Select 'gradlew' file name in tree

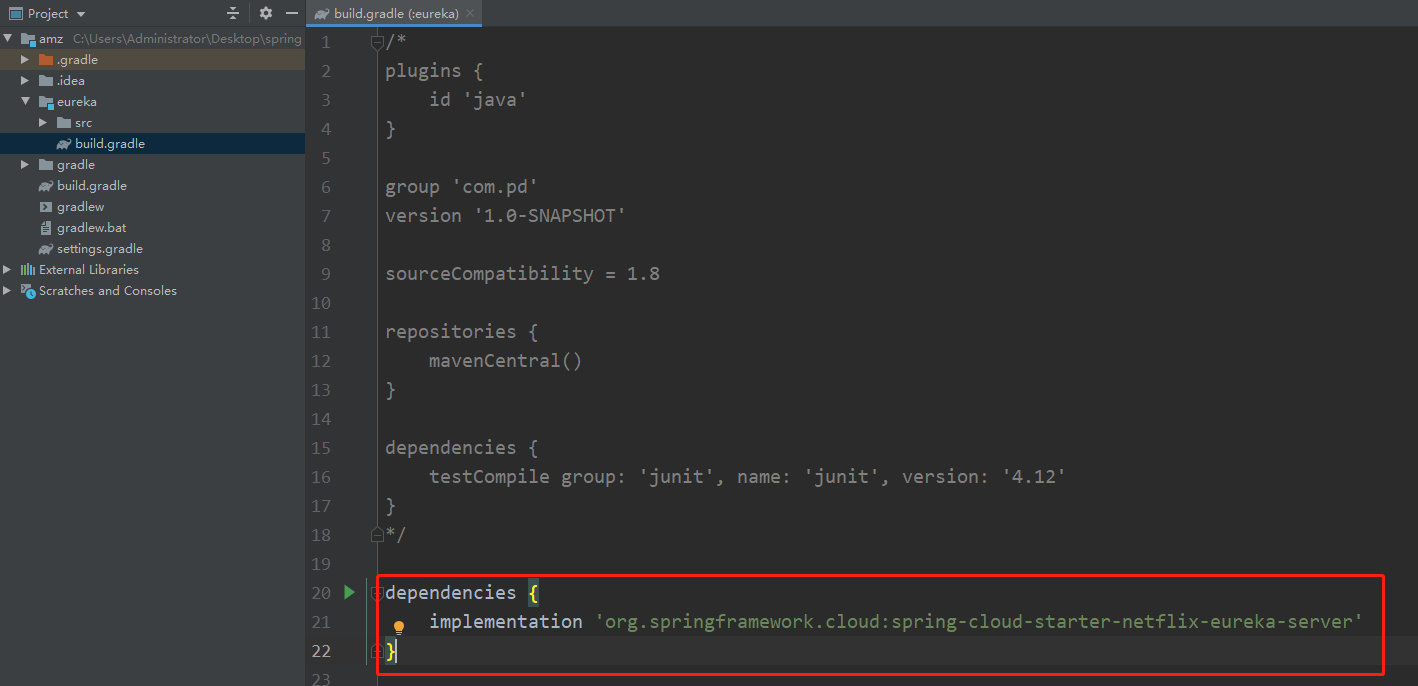click(81, 207)
